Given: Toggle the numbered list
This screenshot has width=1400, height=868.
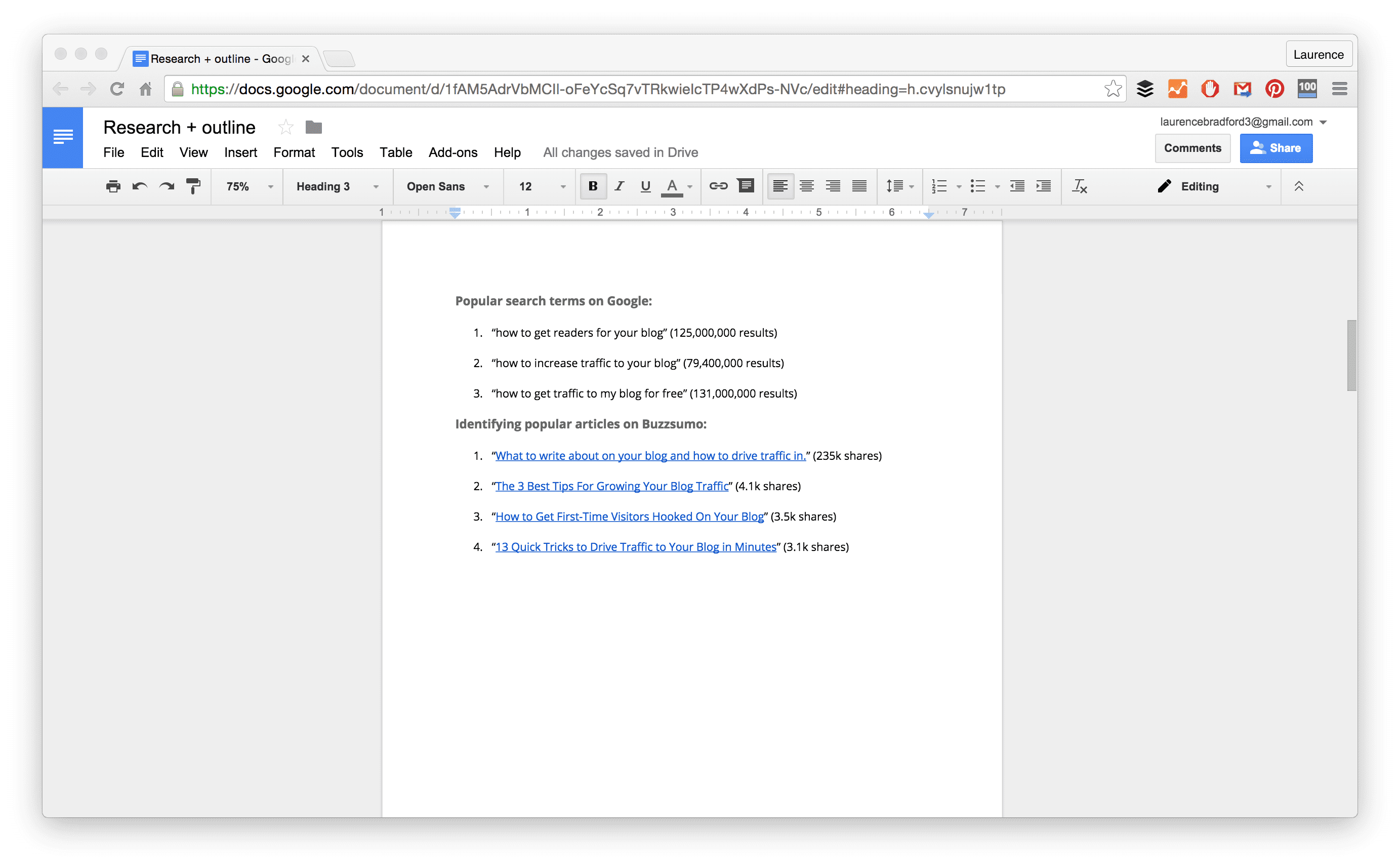Looking at the screenshot, I should (x=939, y=186).
